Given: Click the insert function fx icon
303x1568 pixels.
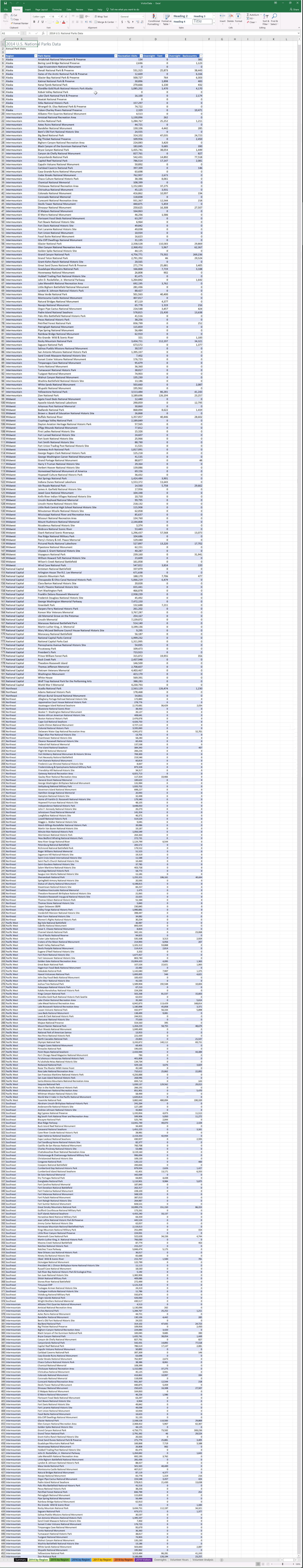Looking at the screenshot, I should coord(43,33).
